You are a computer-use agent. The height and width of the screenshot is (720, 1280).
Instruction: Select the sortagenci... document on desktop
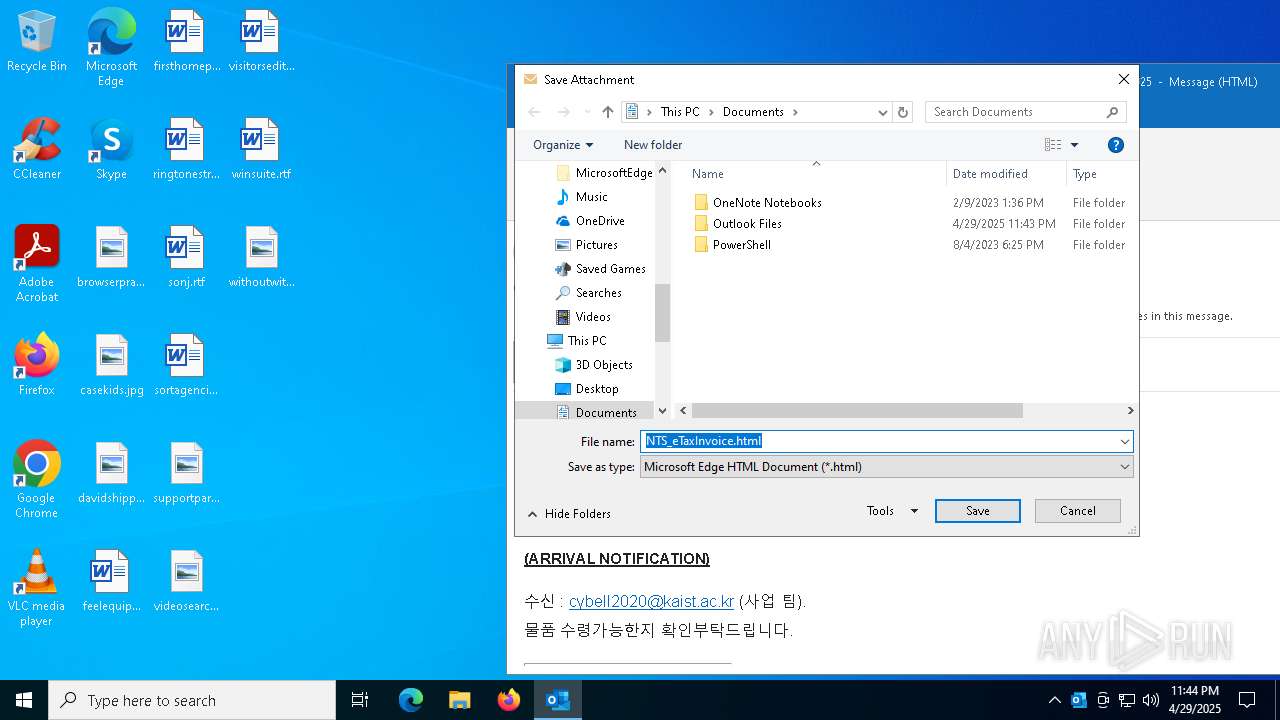[186, 365]
